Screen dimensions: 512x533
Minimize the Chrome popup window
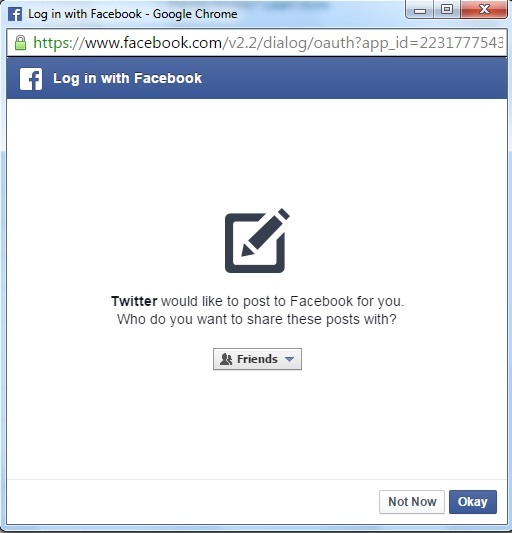pos(420,10)
